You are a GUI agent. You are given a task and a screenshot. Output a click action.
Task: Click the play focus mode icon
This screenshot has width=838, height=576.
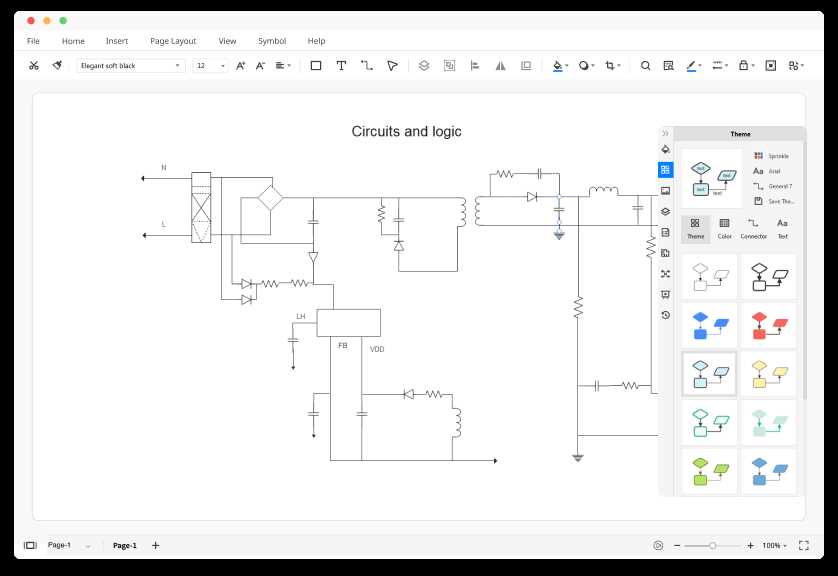point(658,546)
